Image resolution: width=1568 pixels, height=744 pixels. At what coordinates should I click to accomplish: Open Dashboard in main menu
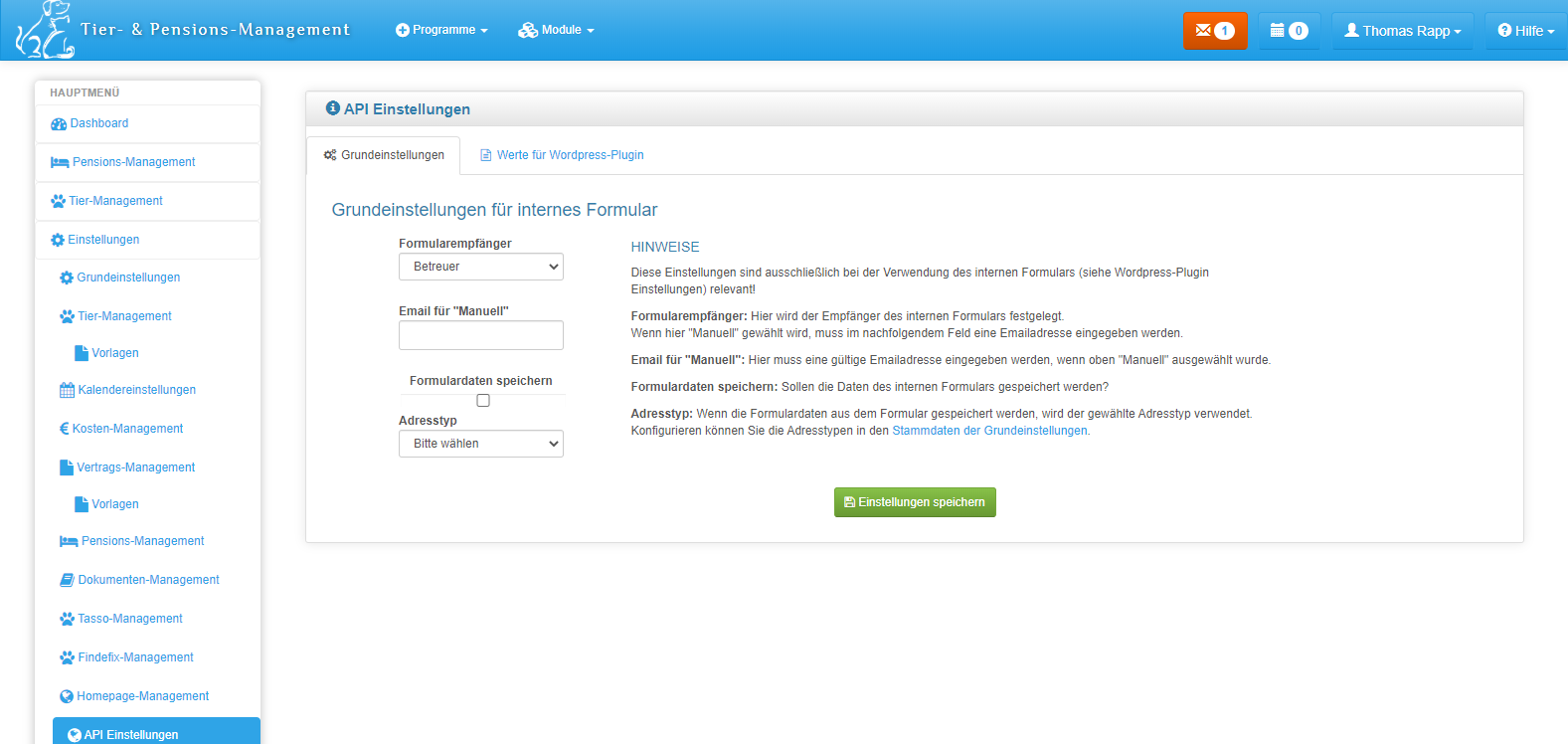coord(148,124)
